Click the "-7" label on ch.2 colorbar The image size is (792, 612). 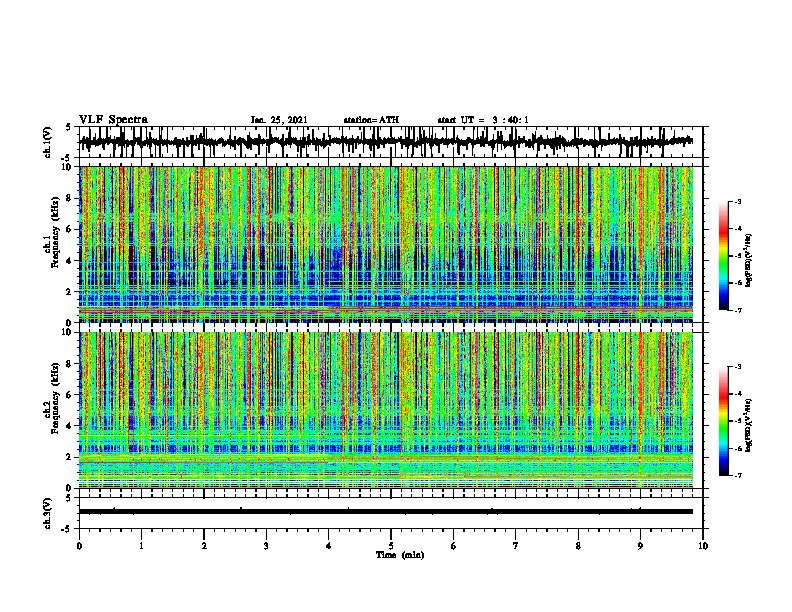point(737,475)
